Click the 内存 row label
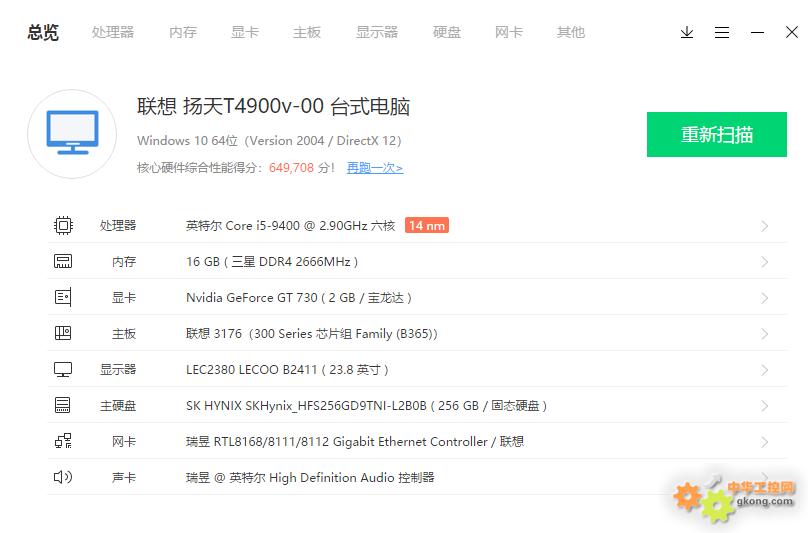 [x=124, y=262]
